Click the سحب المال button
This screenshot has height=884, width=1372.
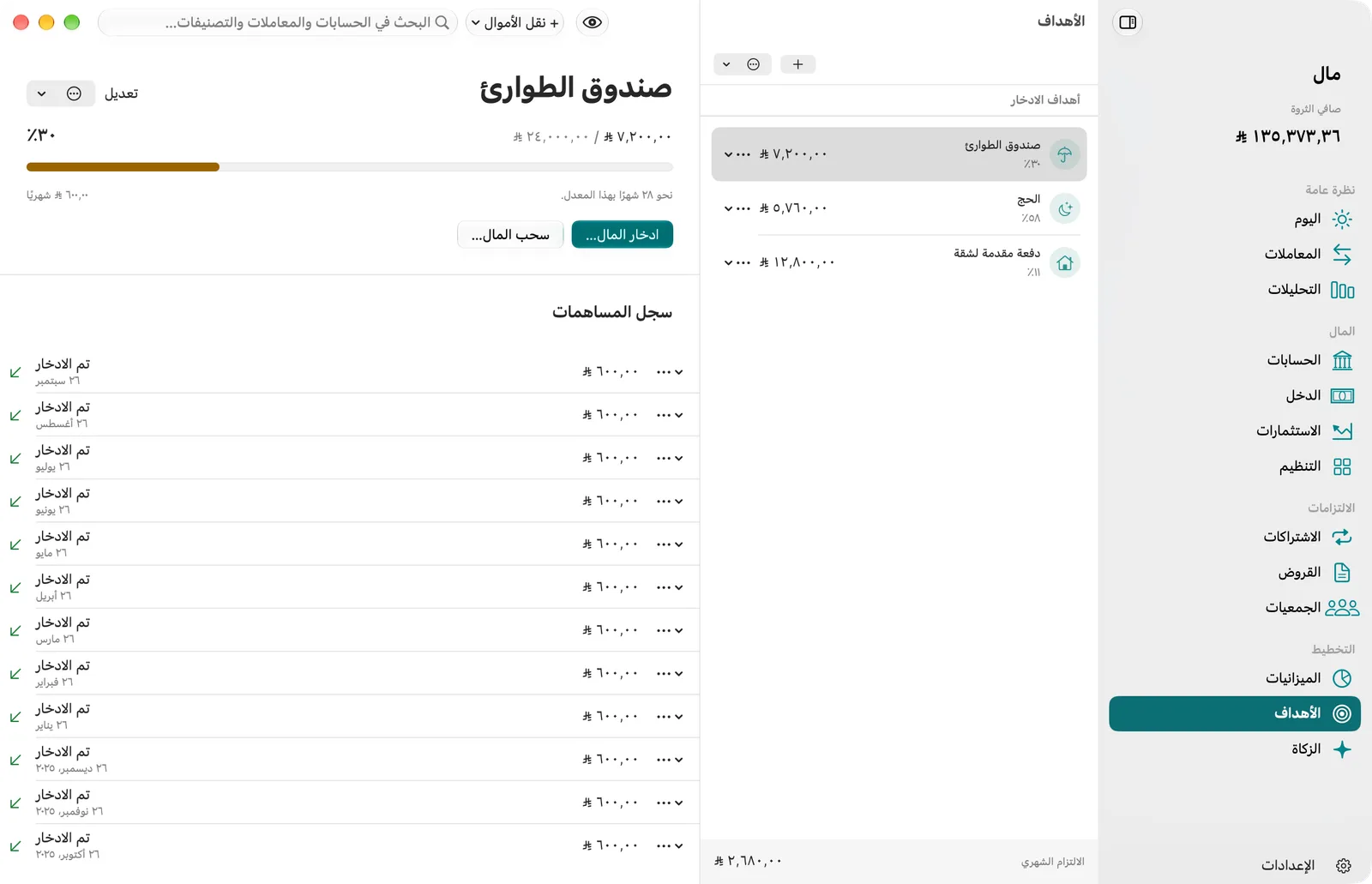[510, 235]
